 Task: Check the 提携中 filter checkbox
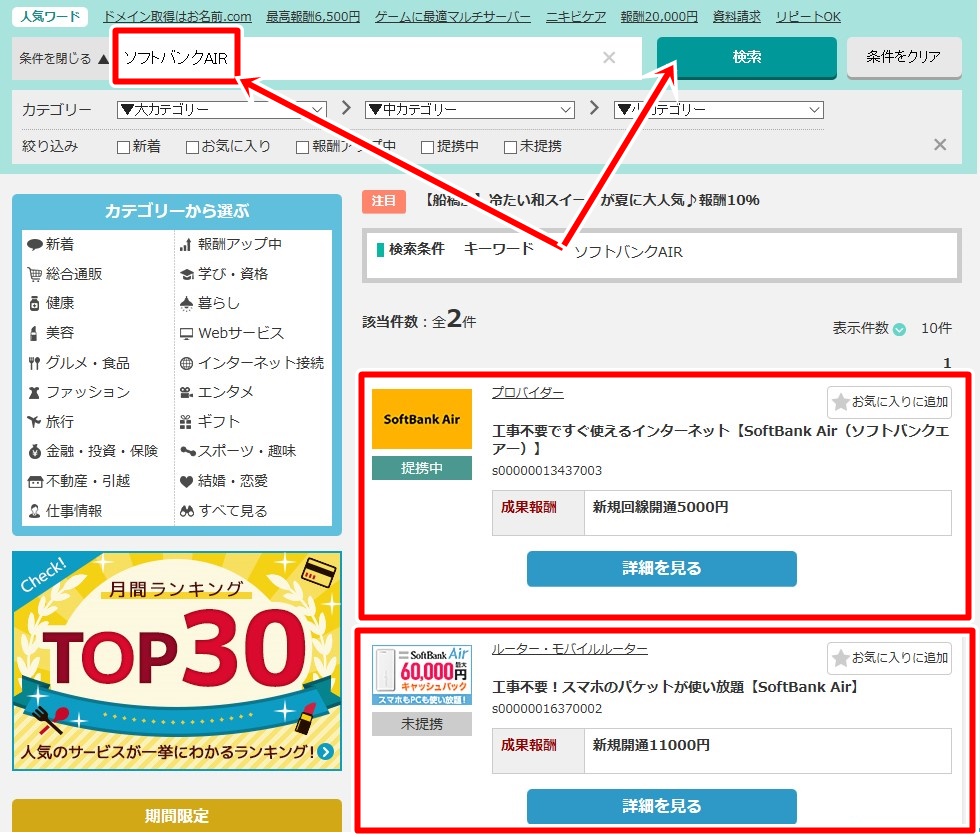428,147
